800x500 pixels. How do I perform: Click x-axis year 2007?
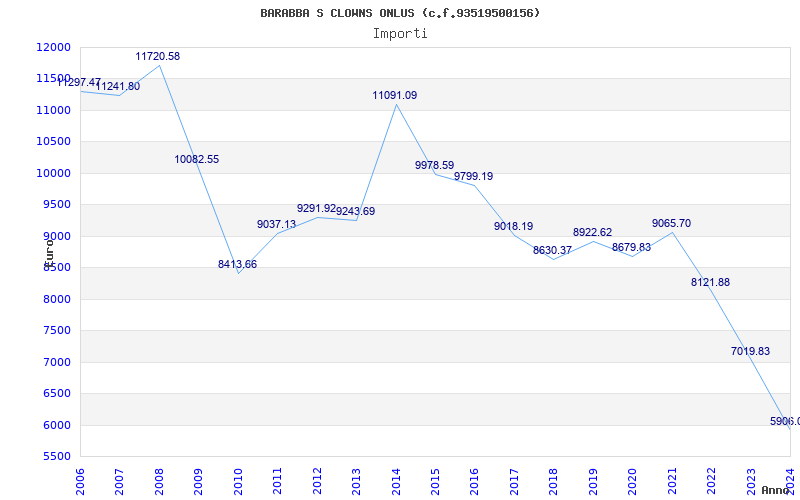coord(119,481)
